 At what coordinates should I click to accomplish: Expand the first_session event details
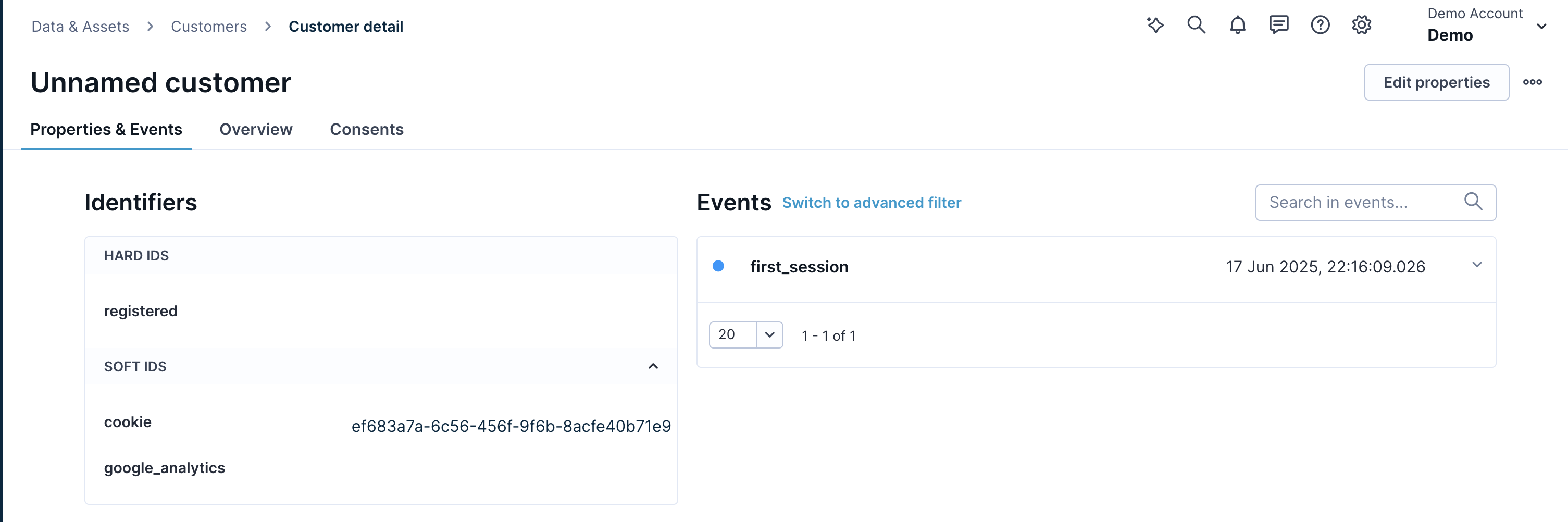coord(1476,265)
